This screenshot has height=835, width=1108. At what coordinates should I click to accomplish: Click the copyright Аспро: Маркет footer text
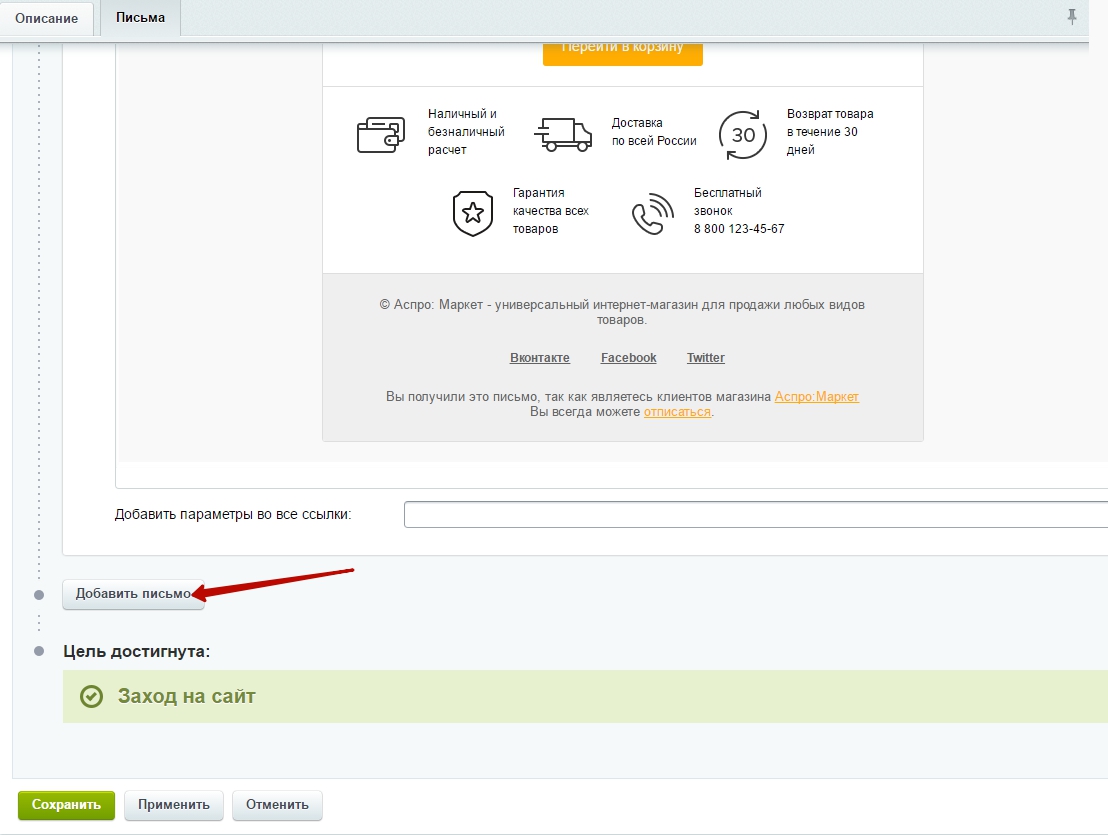tap(623, 312)
